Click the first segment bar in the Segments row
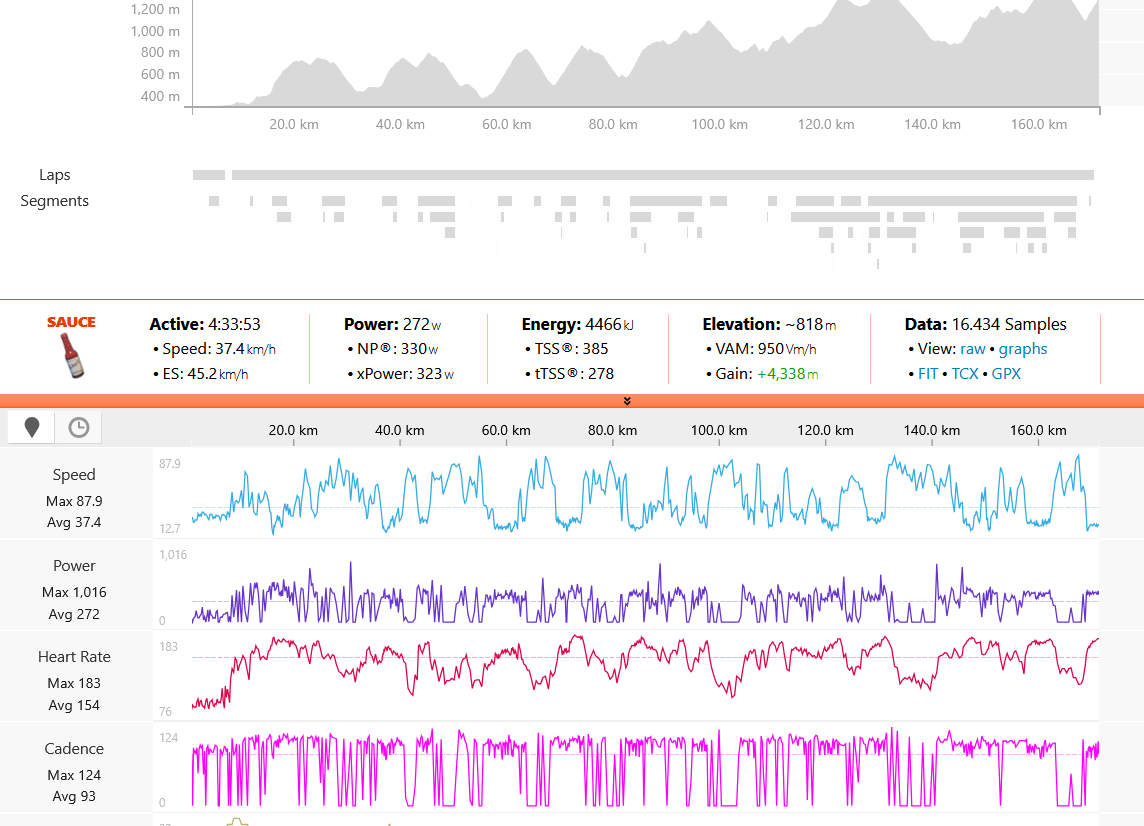 pos(214,201)
